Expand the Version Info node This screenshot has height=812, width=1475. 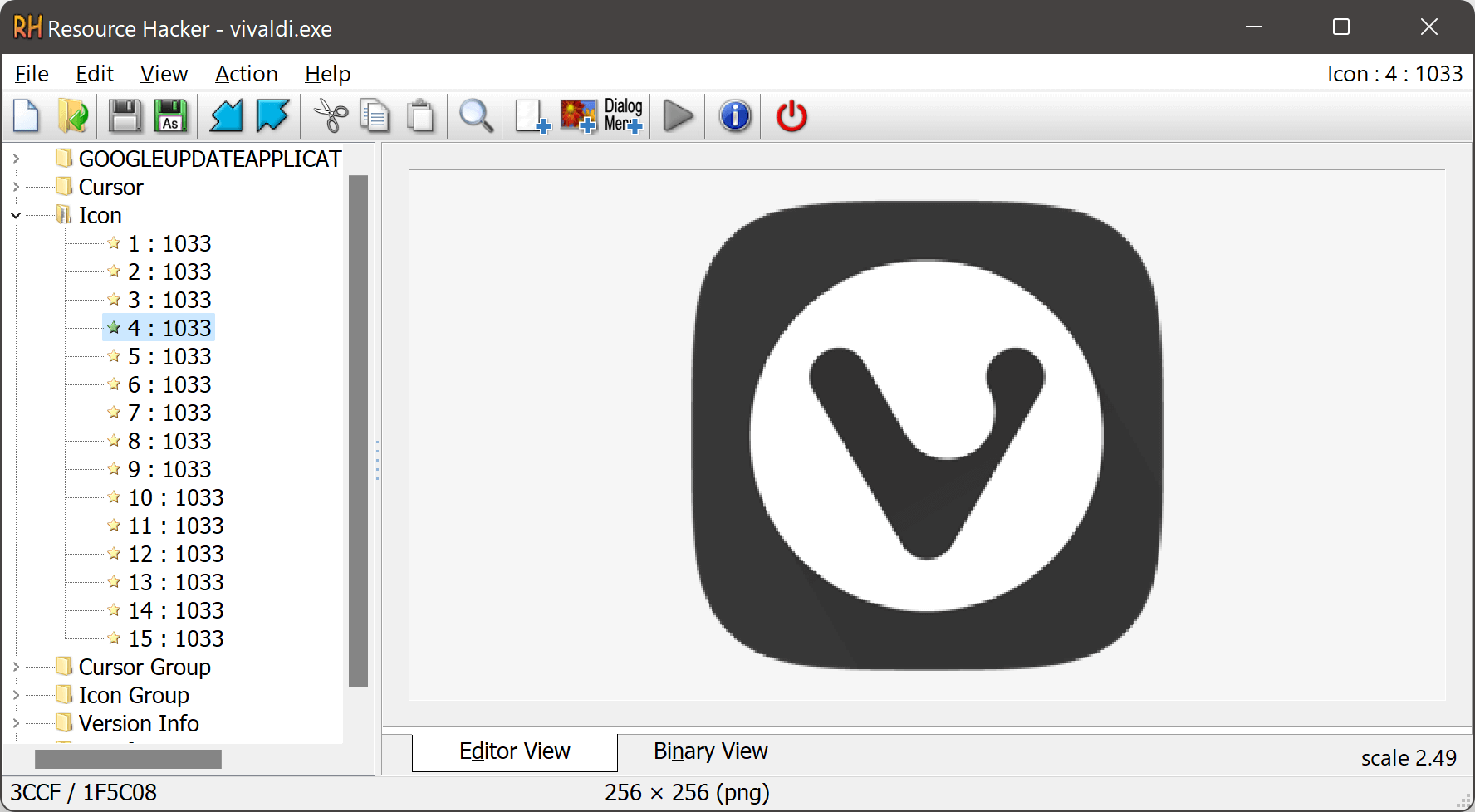(x=16, y=723)
